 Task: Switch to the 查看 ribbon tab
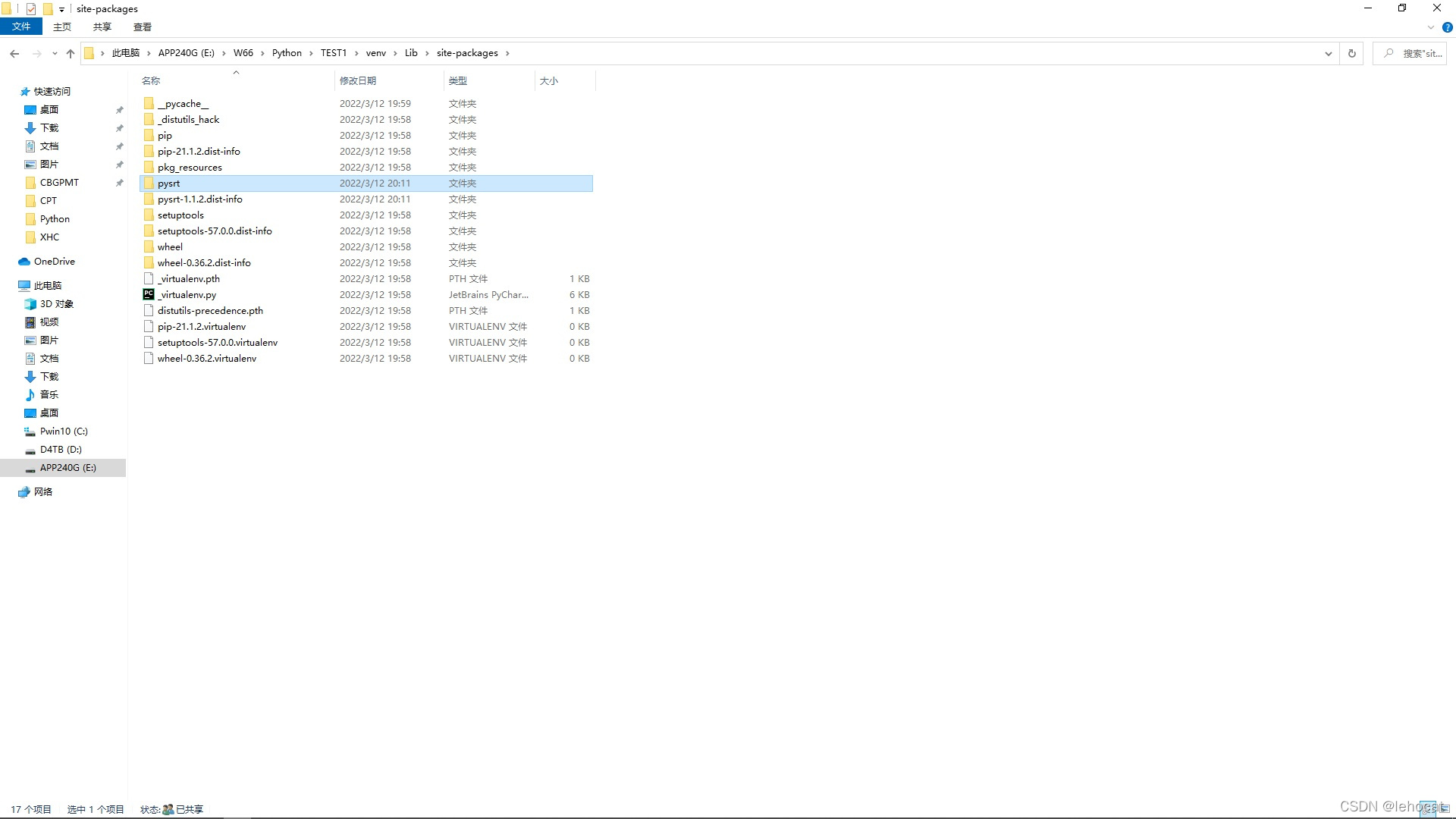143,27
